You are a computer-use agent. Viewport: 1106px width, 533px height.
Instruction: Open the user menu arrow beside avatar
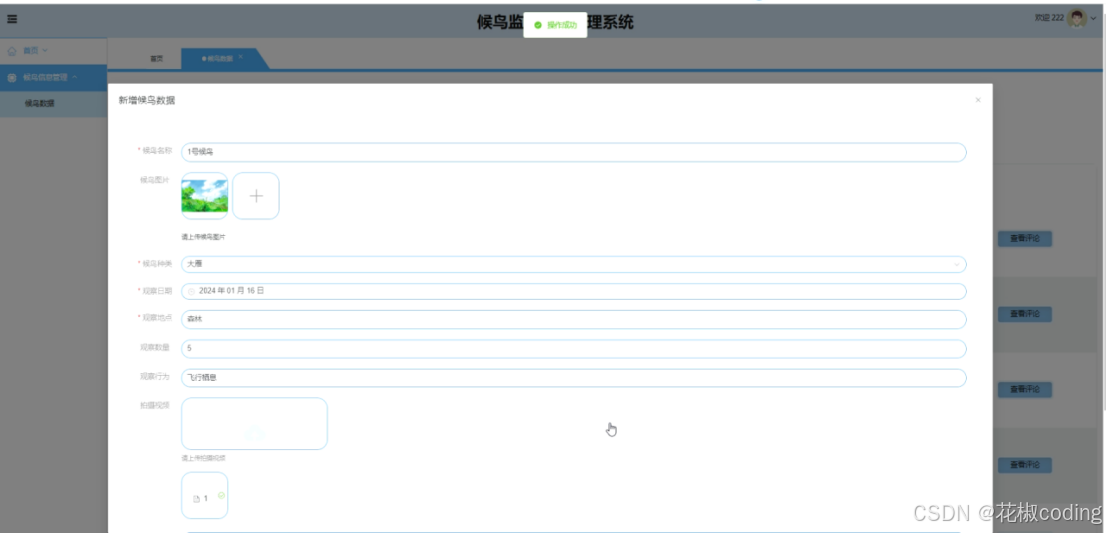point(1094,18)
